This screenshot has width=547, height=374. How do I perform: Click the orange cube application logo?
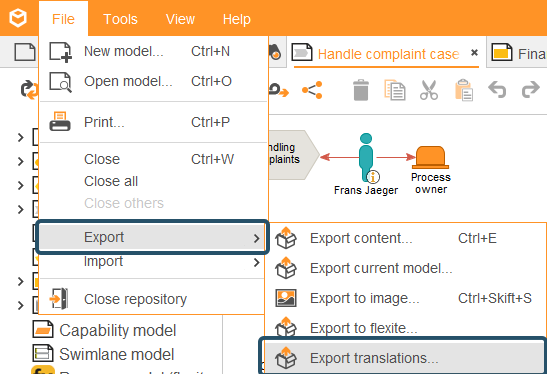coord(18,18)
